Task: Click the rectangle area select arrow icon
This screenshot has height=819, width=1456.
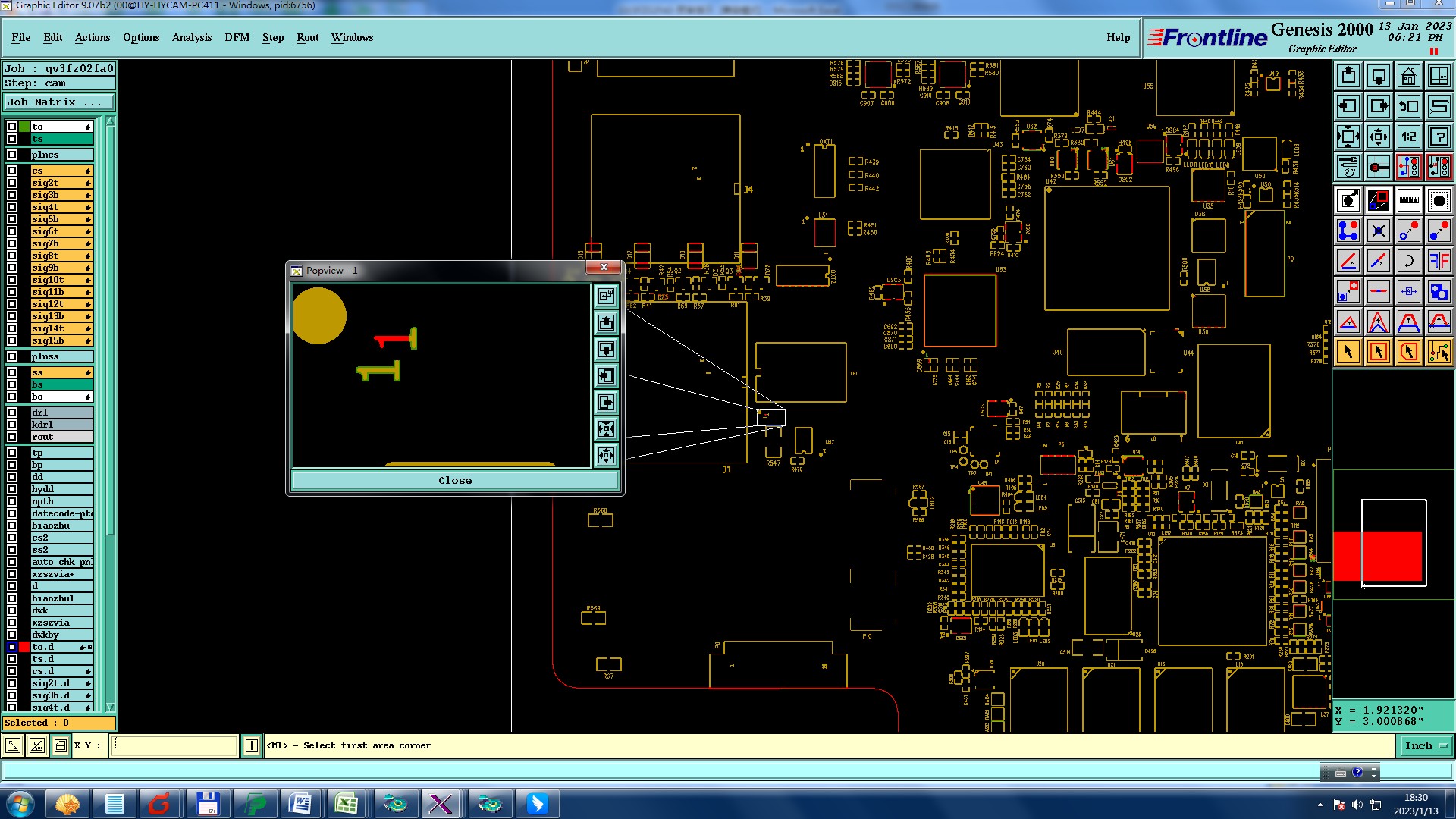Action: (x=1378, y=352)
